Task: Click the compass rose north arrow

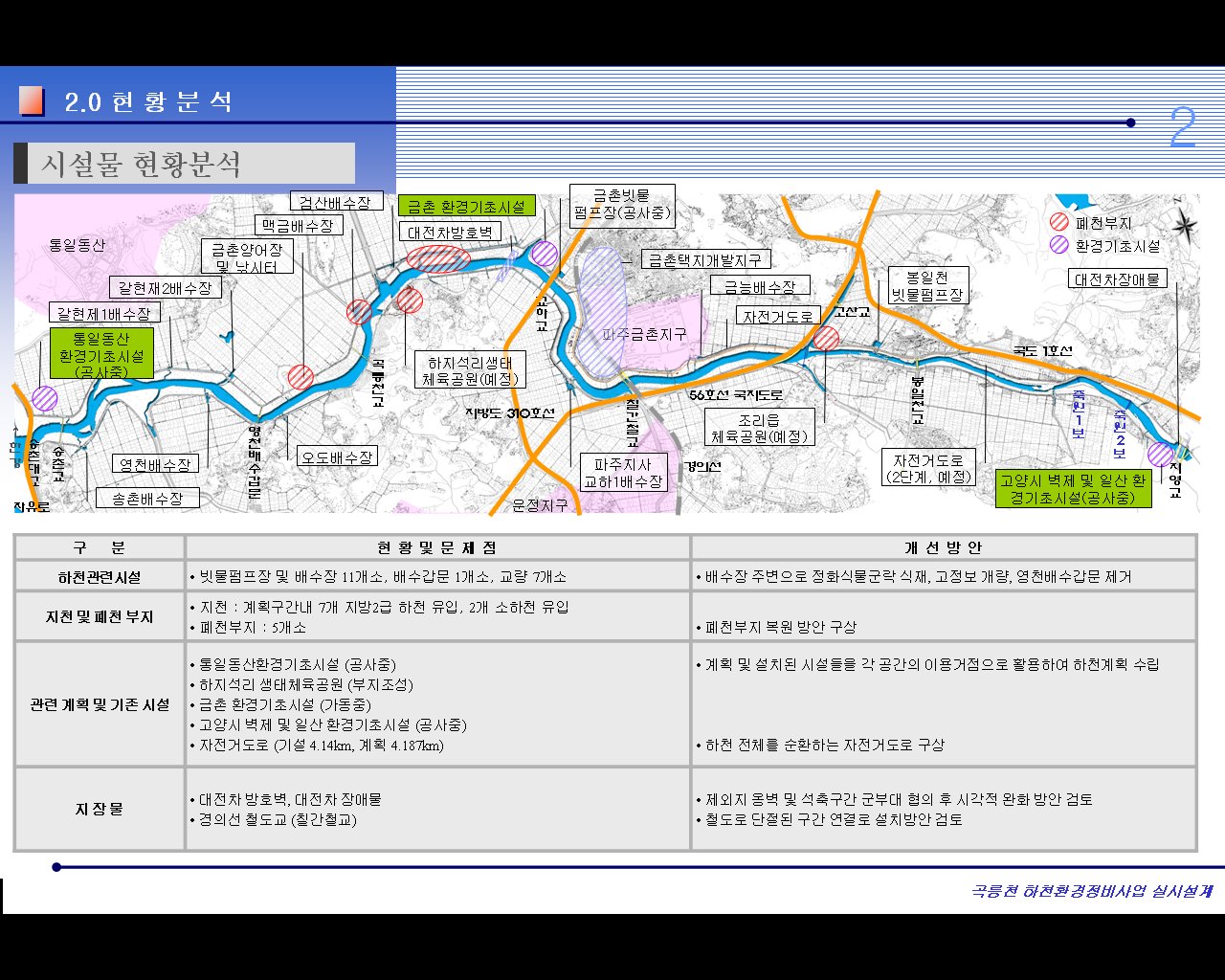Action: tap(1185, 225)
